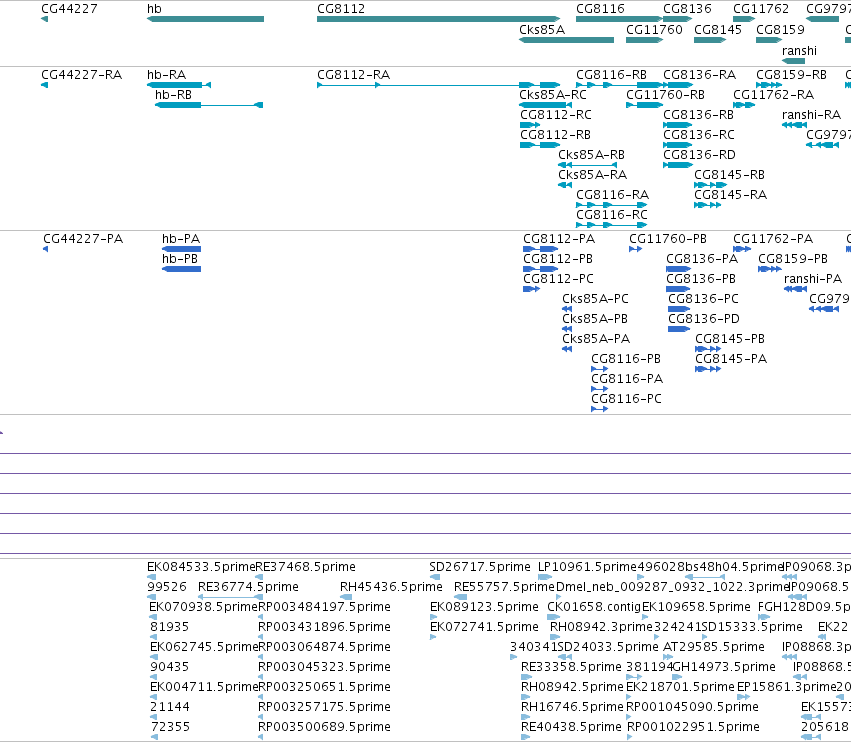Screen dimensions: 851x742
Task: Click transcript label CG8116-RB
Action: click(612, 75)
